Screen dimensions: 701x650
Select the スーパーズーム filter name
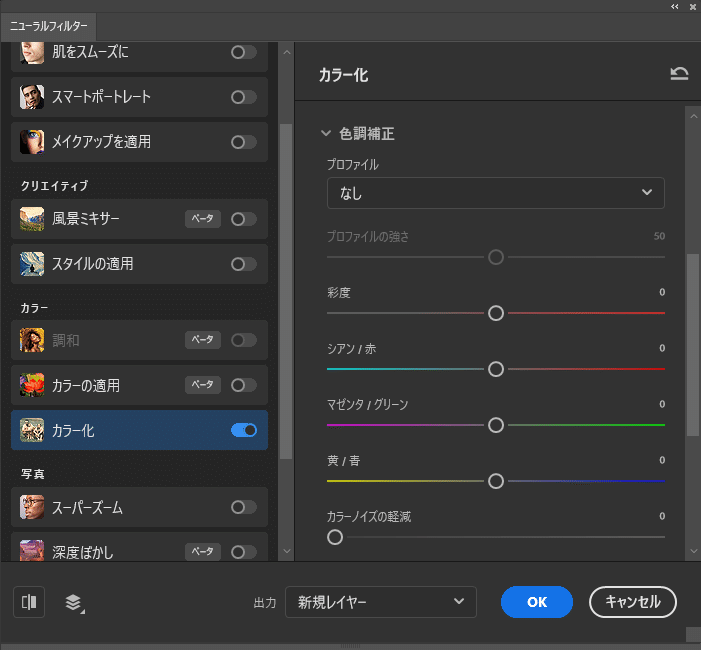coord(87,507)
